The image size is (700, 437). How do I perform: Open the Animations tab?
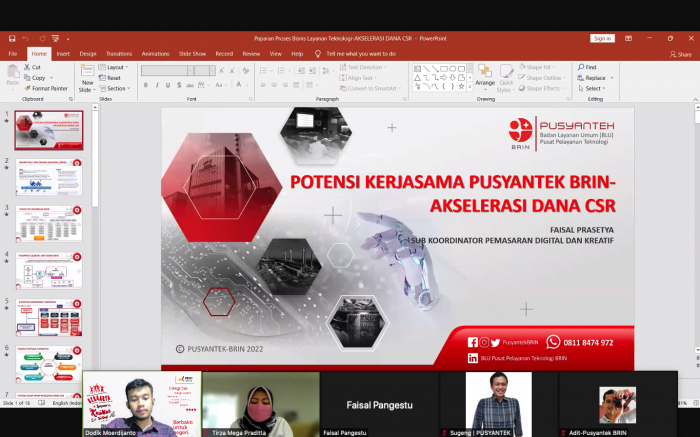155,54
